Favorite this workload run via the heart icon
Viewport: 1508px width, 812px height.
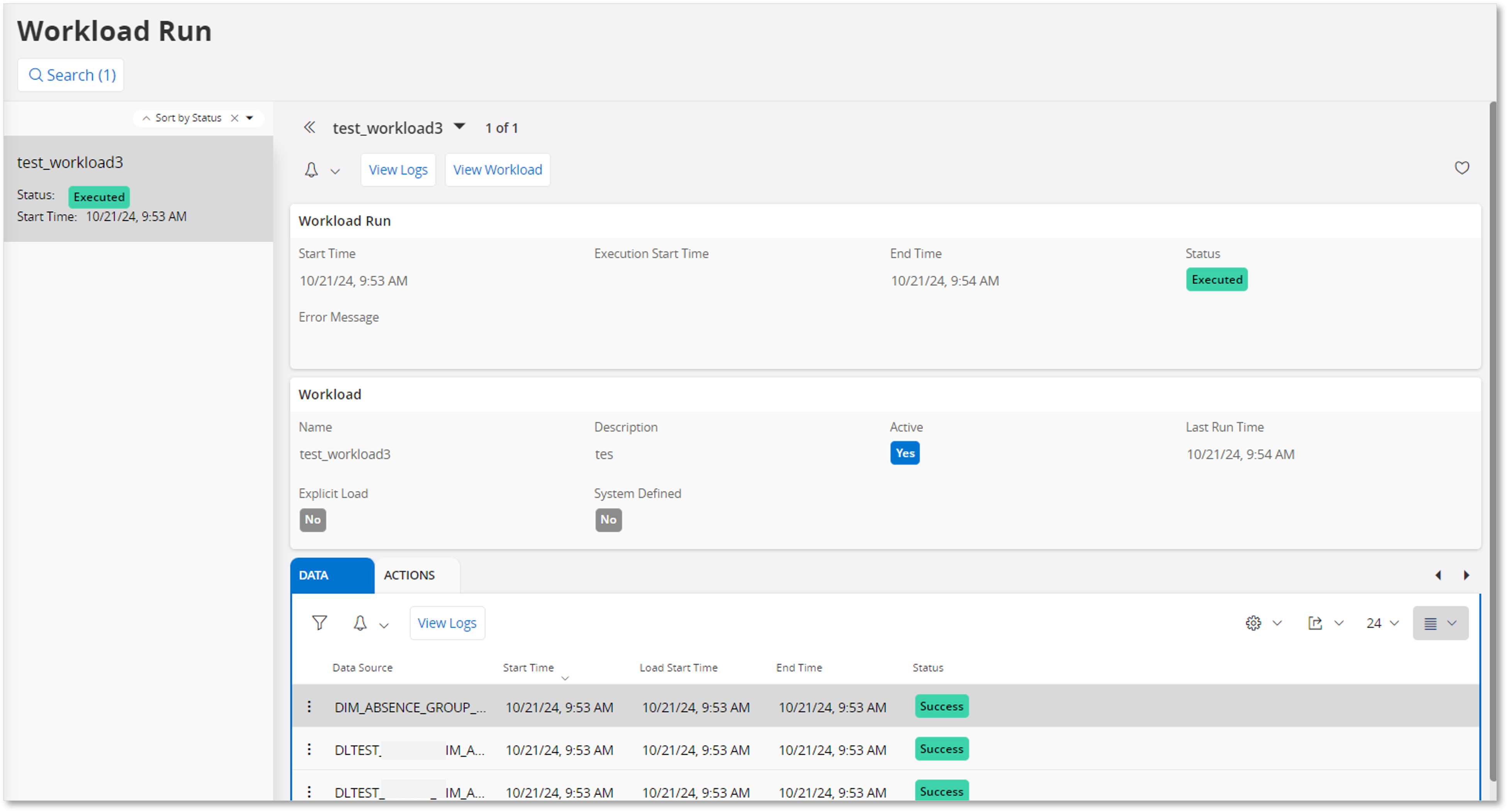1462,168
